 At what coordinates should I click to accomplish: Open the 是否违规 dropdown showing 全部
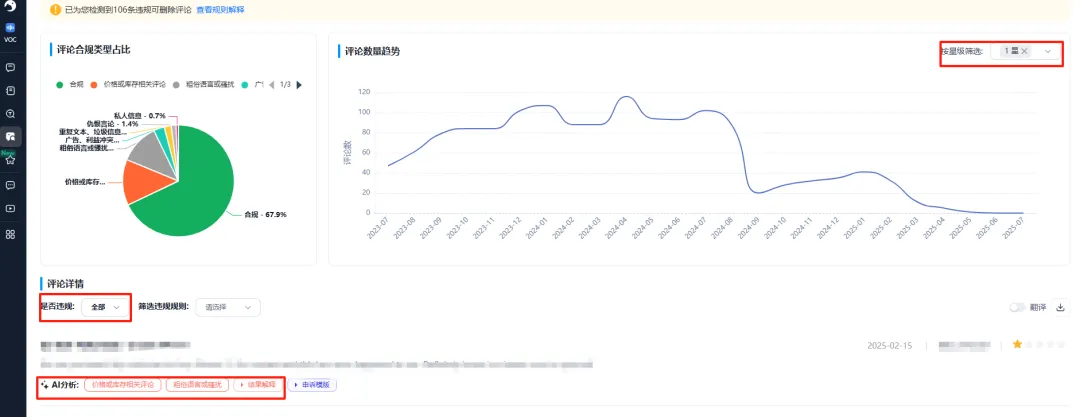coord(105,307)
